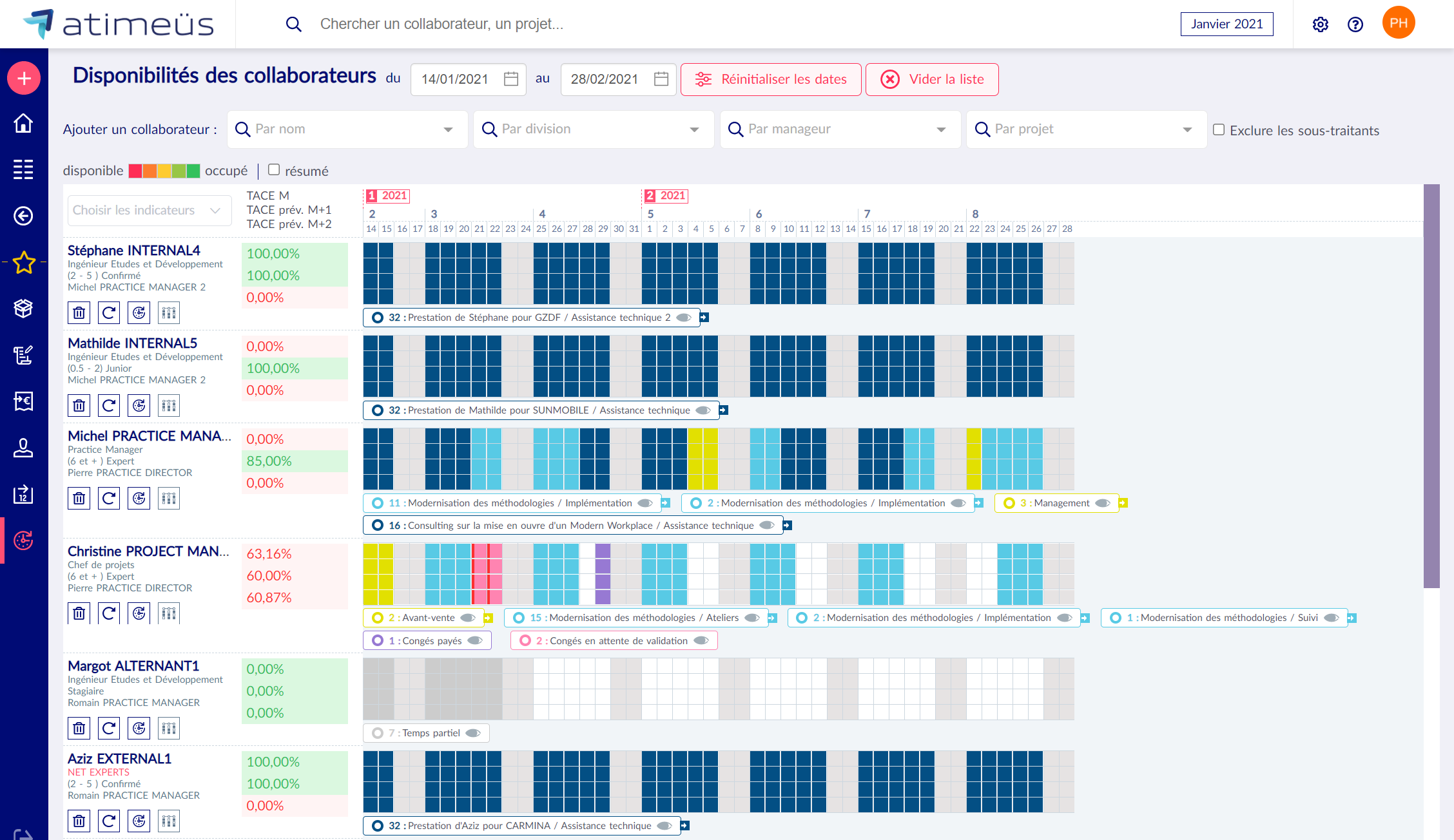Viewport: 1454px width, 840px height.
Task: Enable Exclure les sous-traitants checkbox
Action: (x=1219, y=130)
